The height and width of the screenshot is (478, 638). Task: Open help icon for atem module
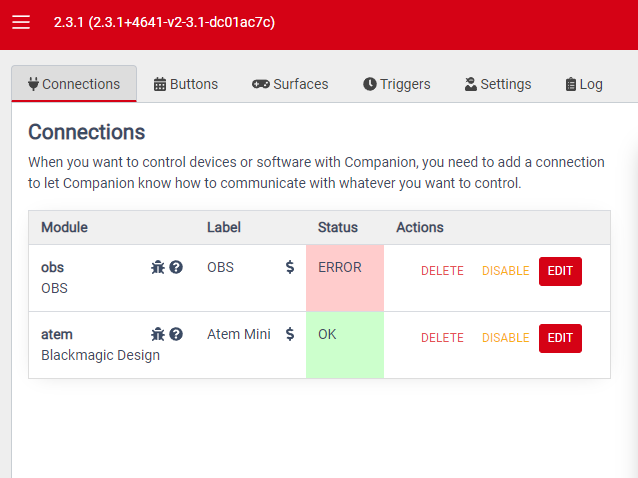pos(176,334)
